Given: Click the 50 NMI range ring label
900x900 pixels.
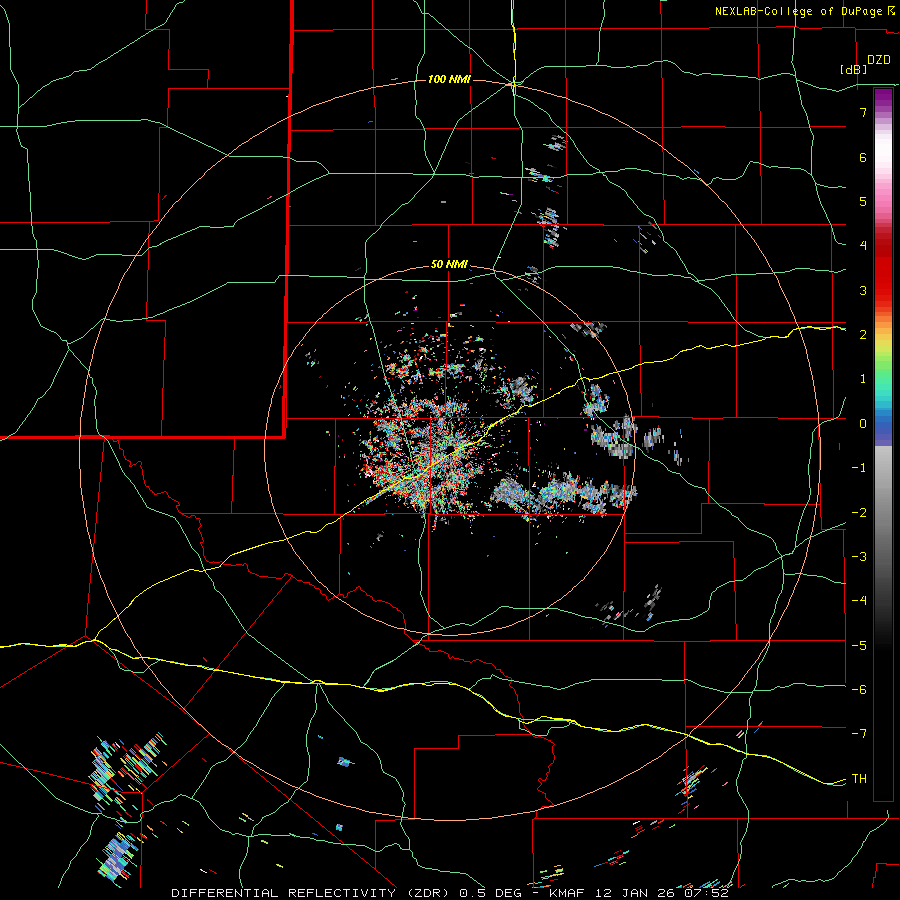Looking at the screenshot, I should [x=449, y=265].
